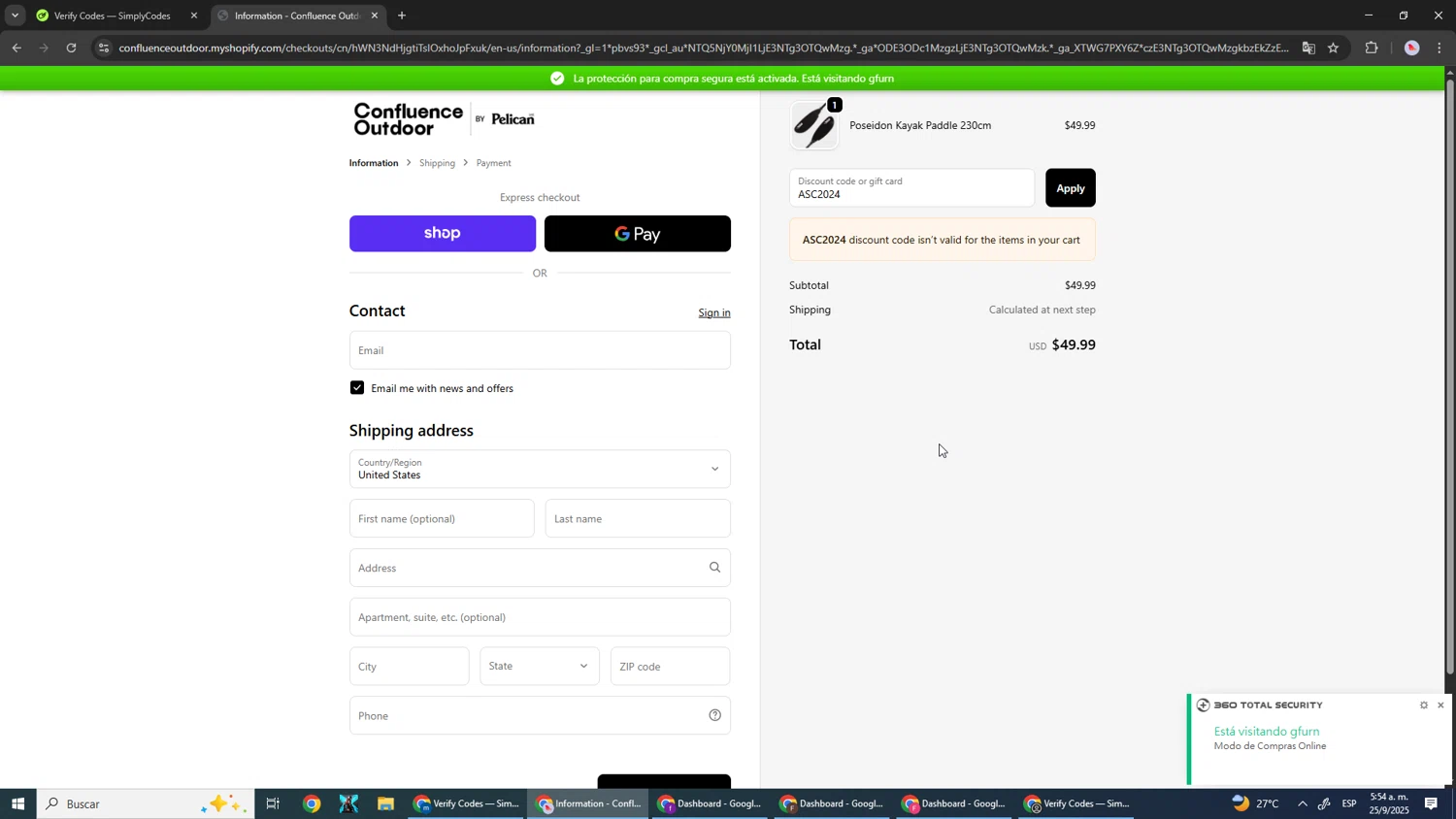Click the Address input field

click(x=540, y=569)
